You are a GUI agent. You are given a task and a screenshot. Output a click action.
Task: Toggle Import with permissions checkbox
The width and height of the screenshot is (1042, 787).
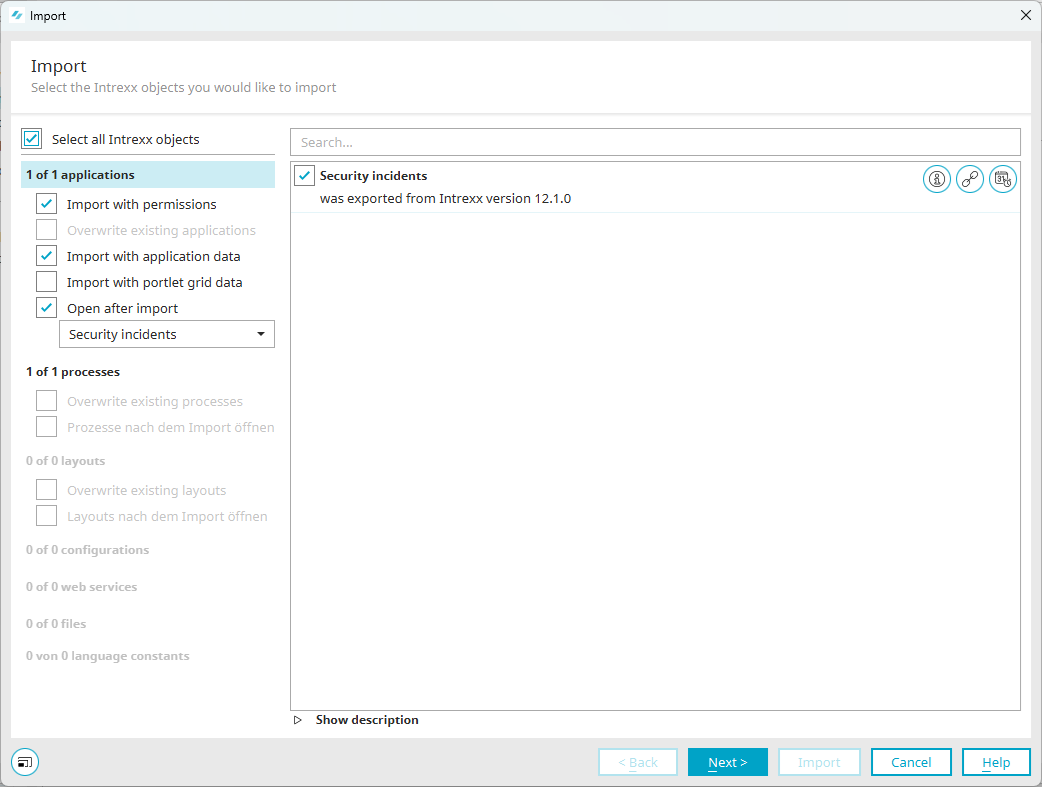click(47, 204)
